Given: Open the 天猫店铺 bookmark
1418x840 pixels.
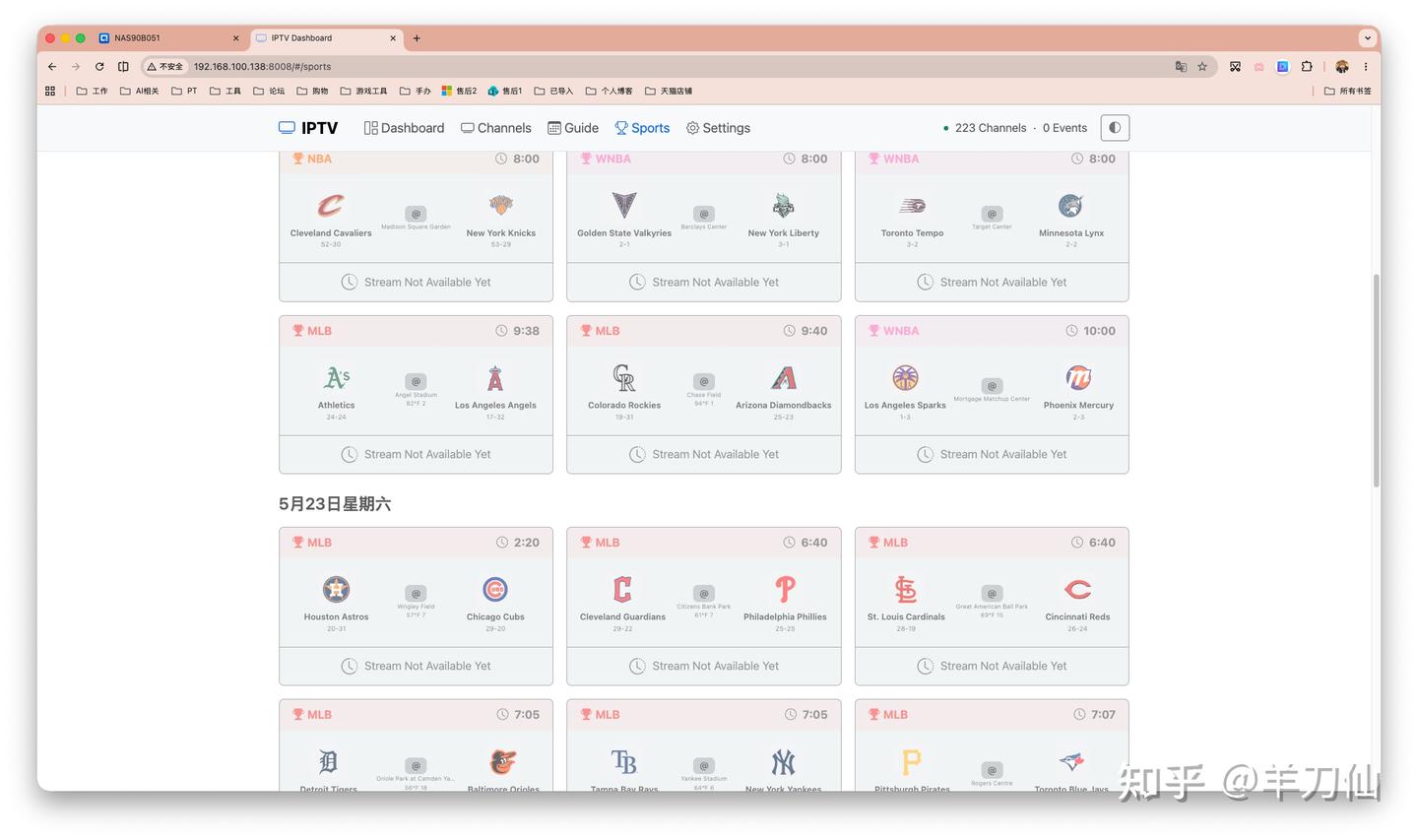Looking at the screenshot, I should click(x=669, y=91).
